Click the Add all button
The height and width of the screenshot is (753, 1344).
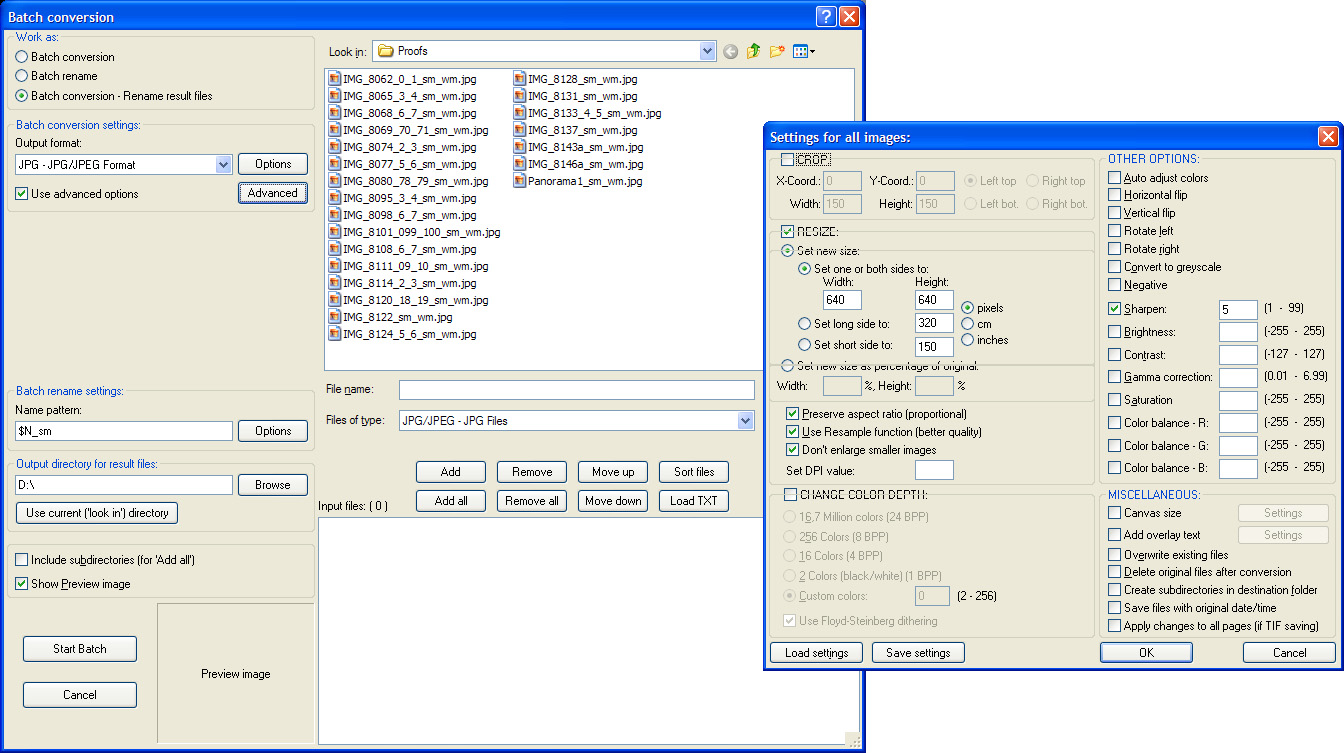tap(451, 501)
